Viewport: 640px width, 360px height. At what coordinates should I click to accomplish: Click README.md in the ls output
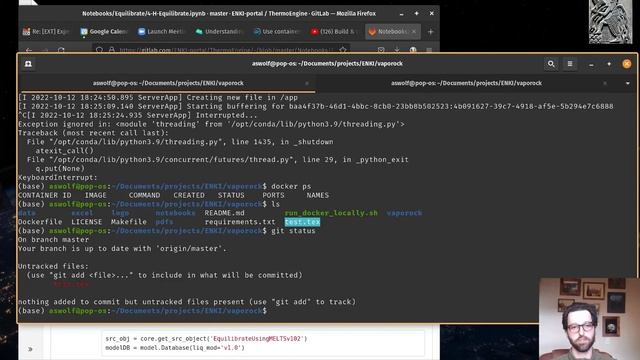(x=224, y=213)
